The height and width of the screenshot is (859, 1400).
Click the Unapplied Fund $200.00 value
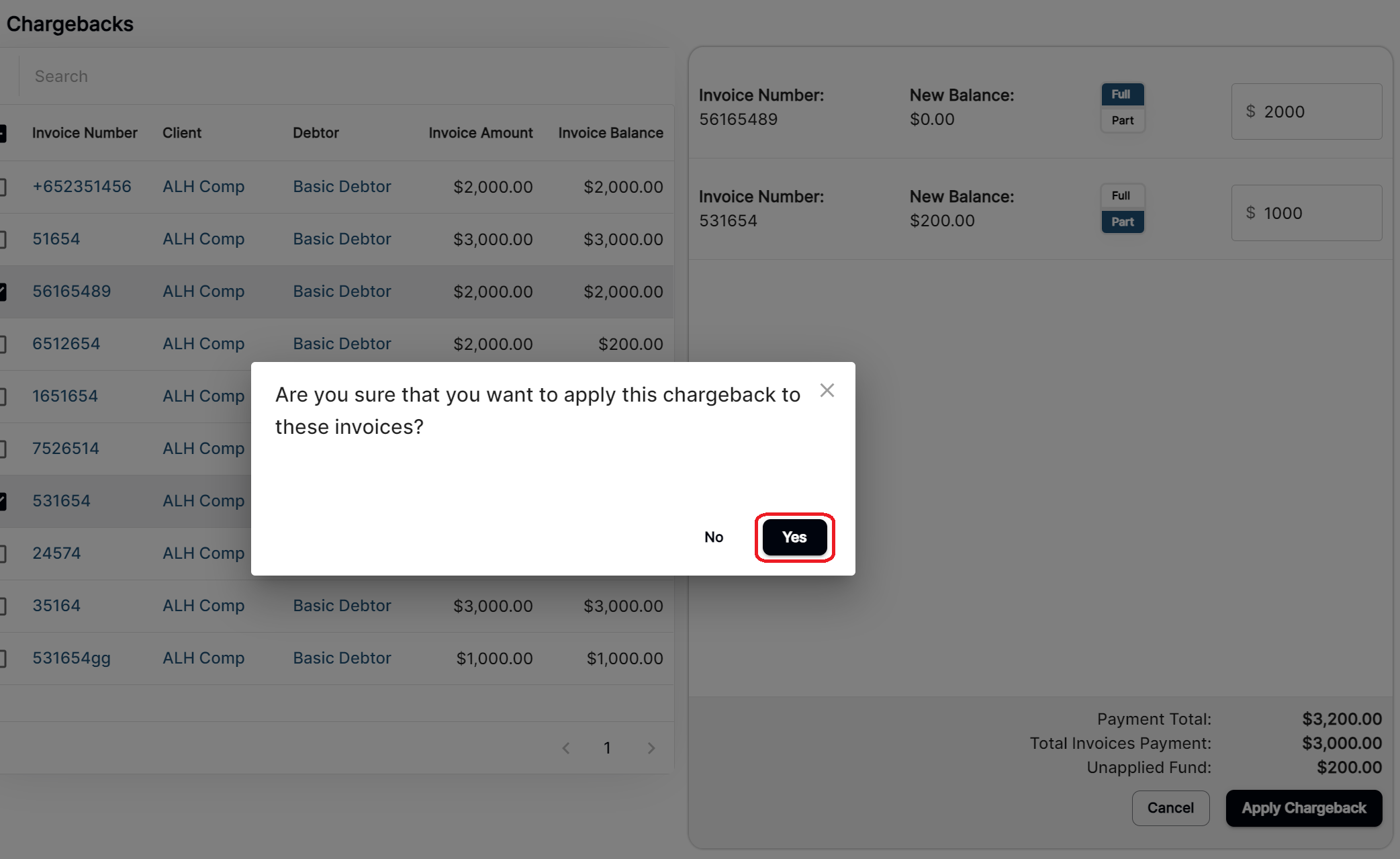click(x=1349, y=768)
